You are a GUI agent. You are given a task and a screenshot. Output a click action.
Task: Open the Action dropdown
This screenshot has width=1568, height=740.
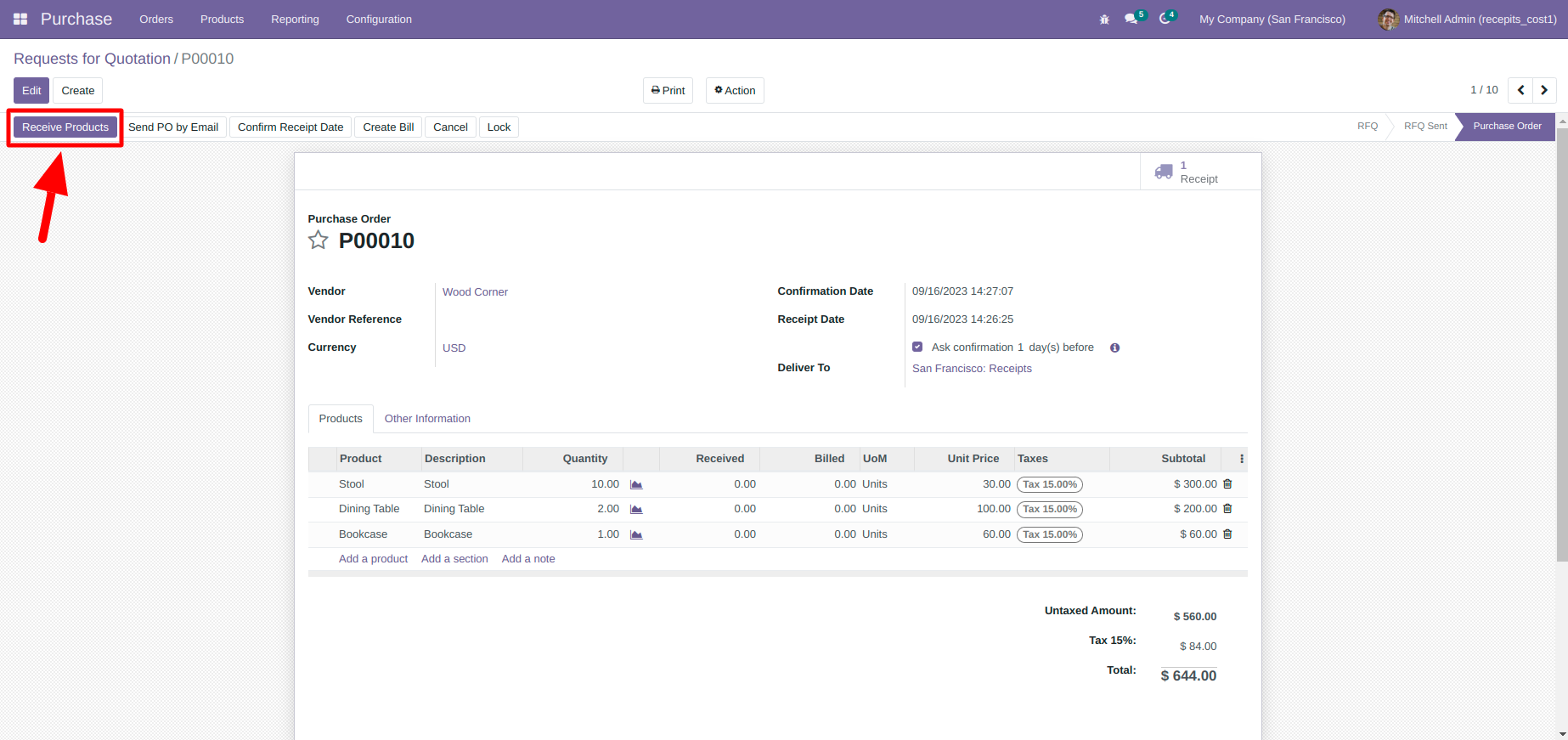735,90
